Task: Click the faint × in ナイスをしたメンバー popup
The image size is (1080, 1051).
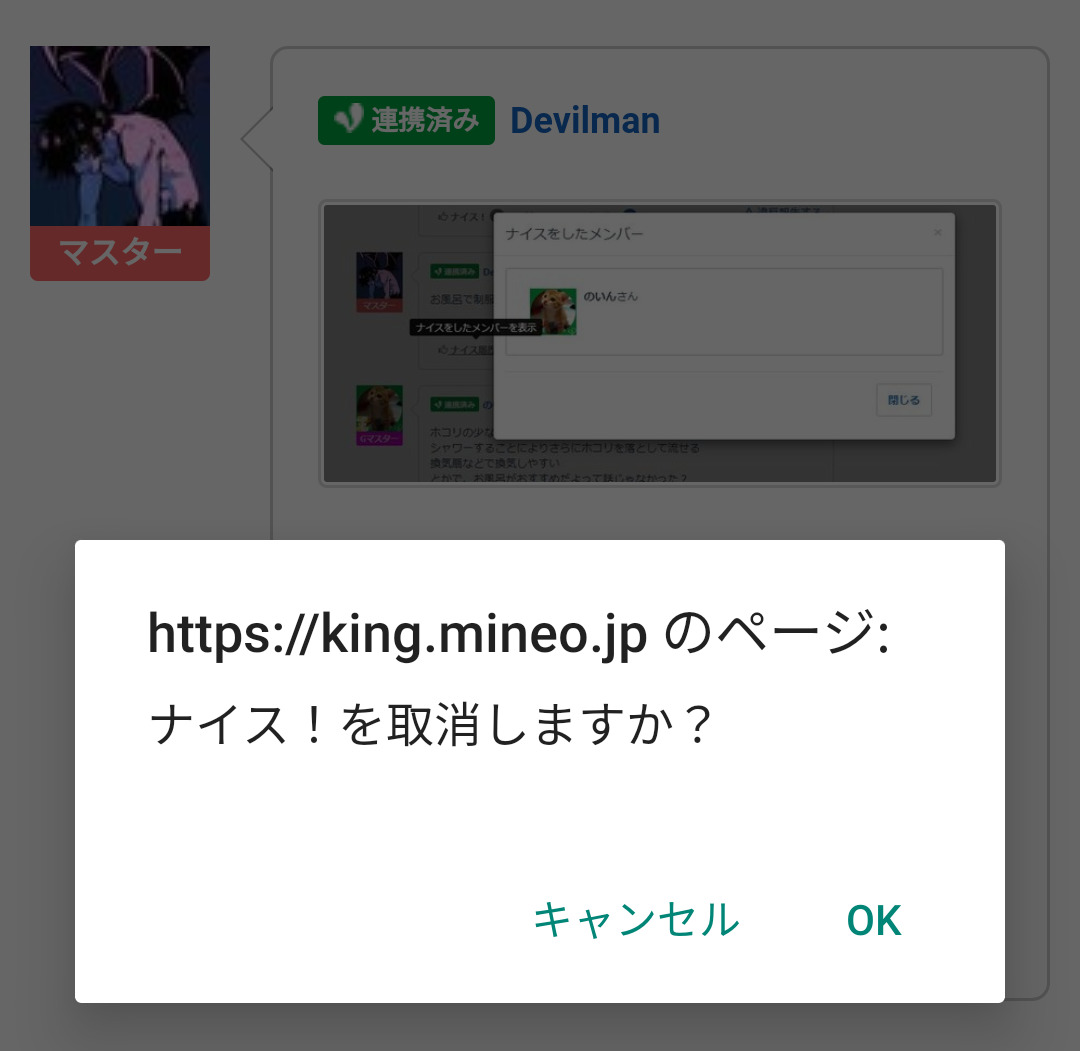Action: tap(937, 233)
